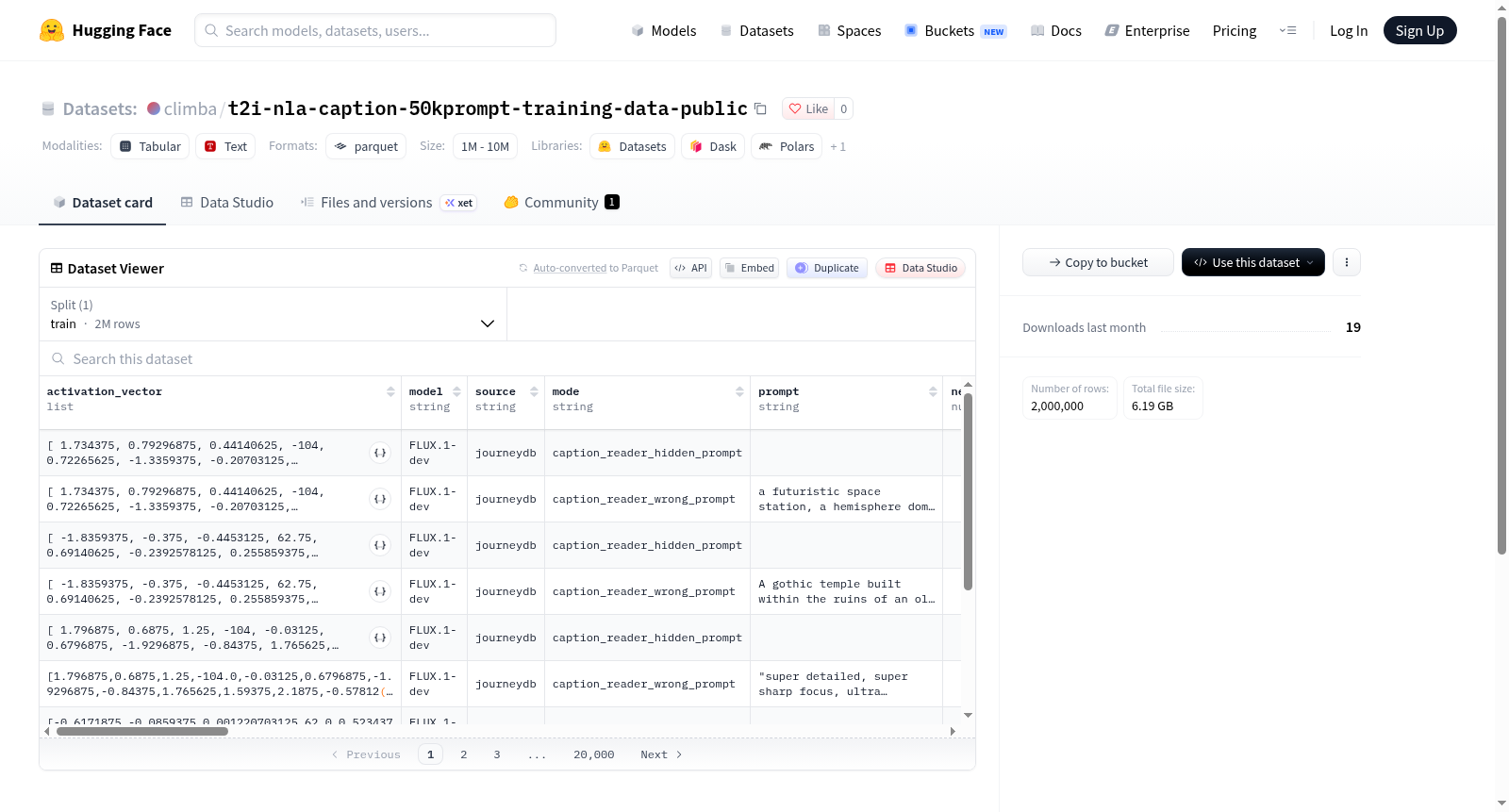Sort the model column
The width and height of the screenshot is (1509, 812).
(x=456, y=391)
